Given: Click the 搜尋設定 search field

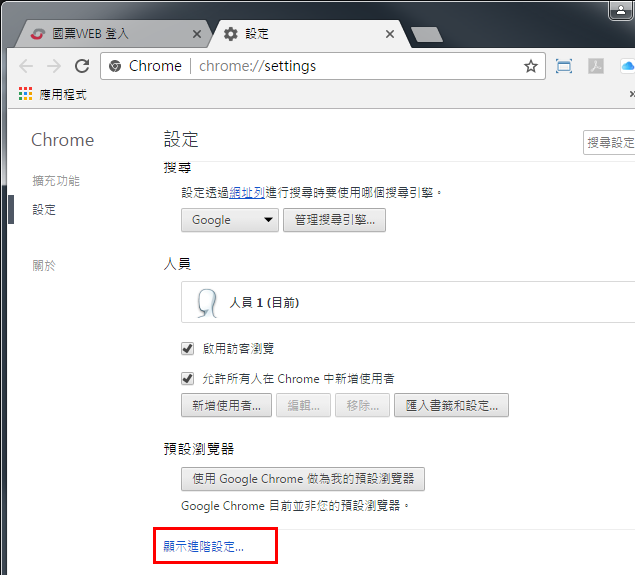Looking at the screenshot, I should (x=609, y=142).
